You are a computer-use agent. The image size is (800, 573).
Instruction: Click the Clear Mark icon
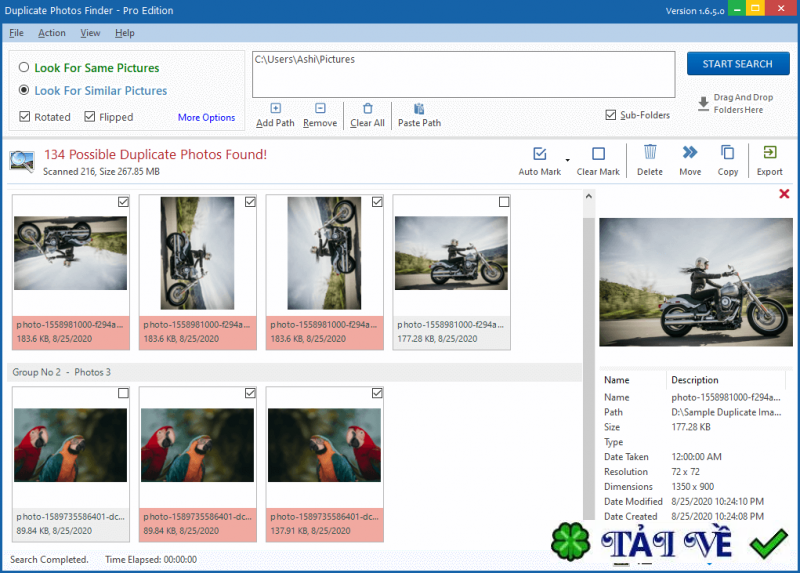(x=598, y=153)
